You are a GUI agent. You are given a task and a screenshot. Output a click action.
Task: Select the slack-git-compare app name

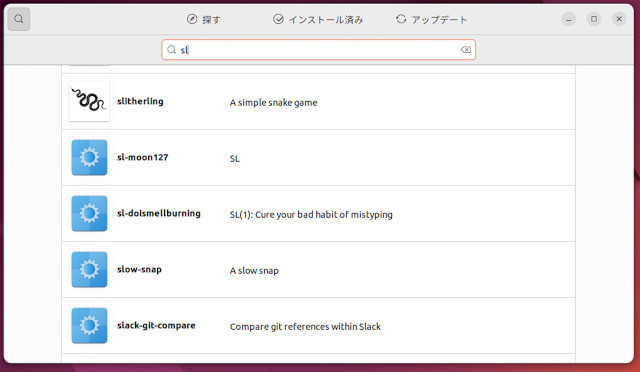(156, 325)
